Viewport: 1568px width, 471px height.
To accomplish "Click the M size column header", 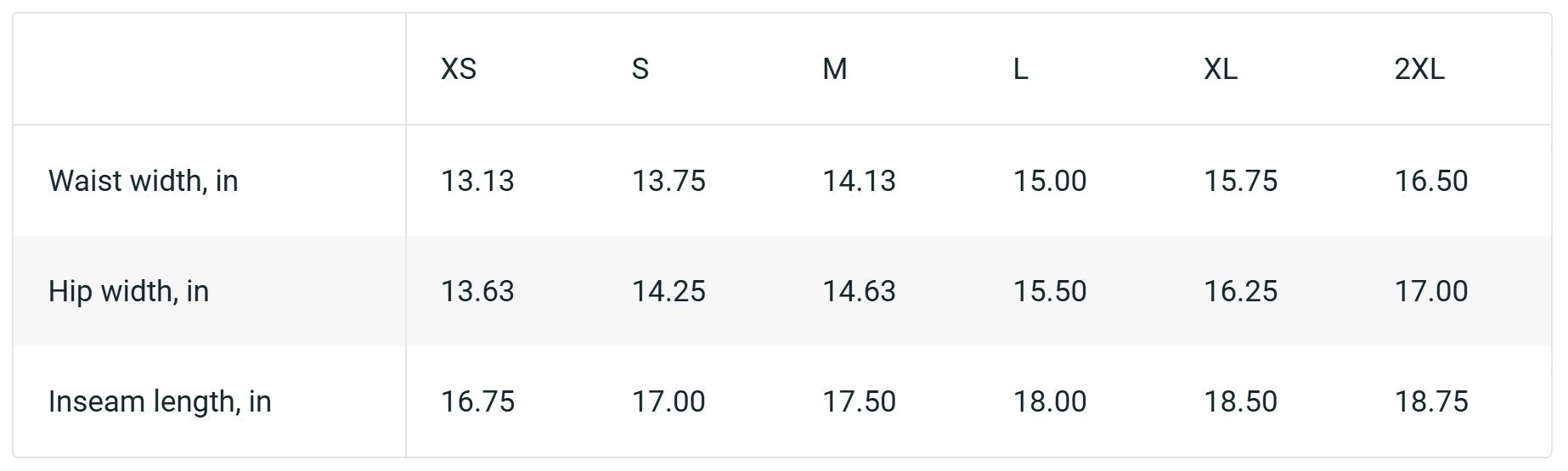I will (x=835, y=69).
